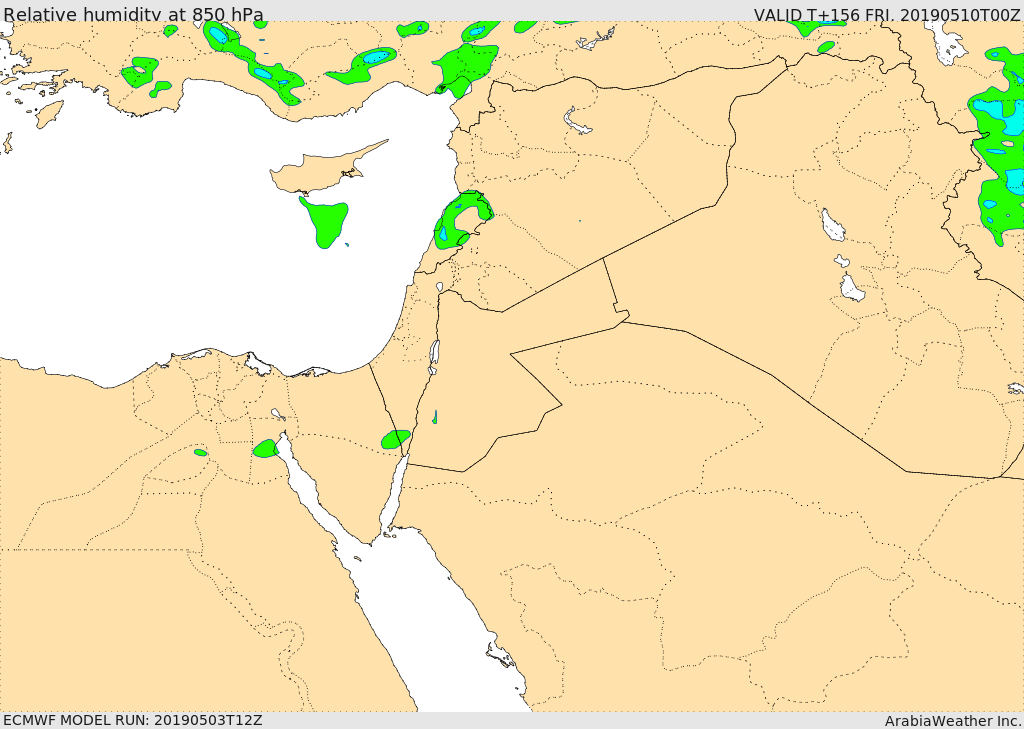Click the 'ArabiaWeather Inc' credit text
This screenshot has width=1024, height=729.
[953, 721]
